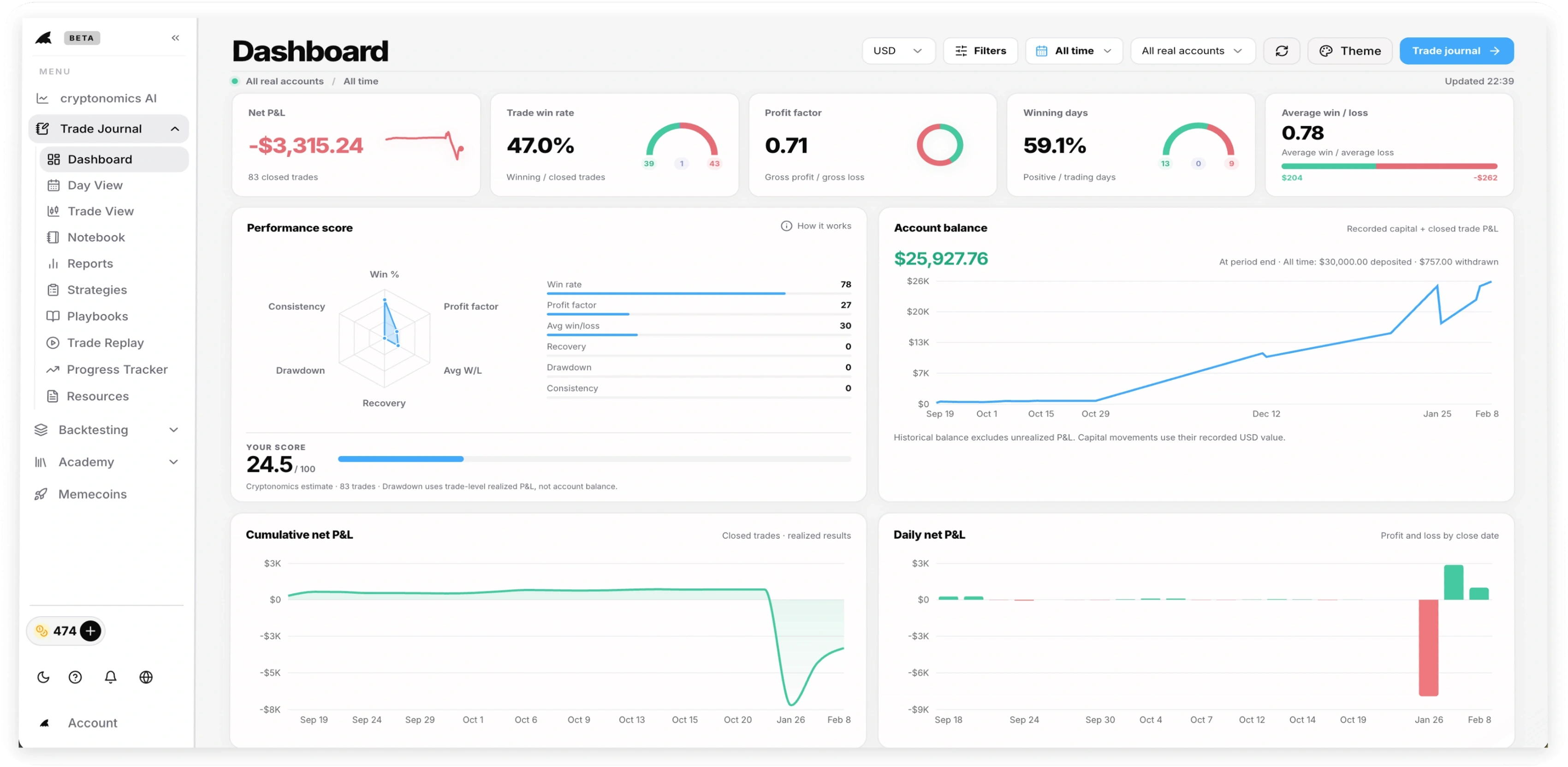Open the USD currency dropdown

(x=898, y=51)
